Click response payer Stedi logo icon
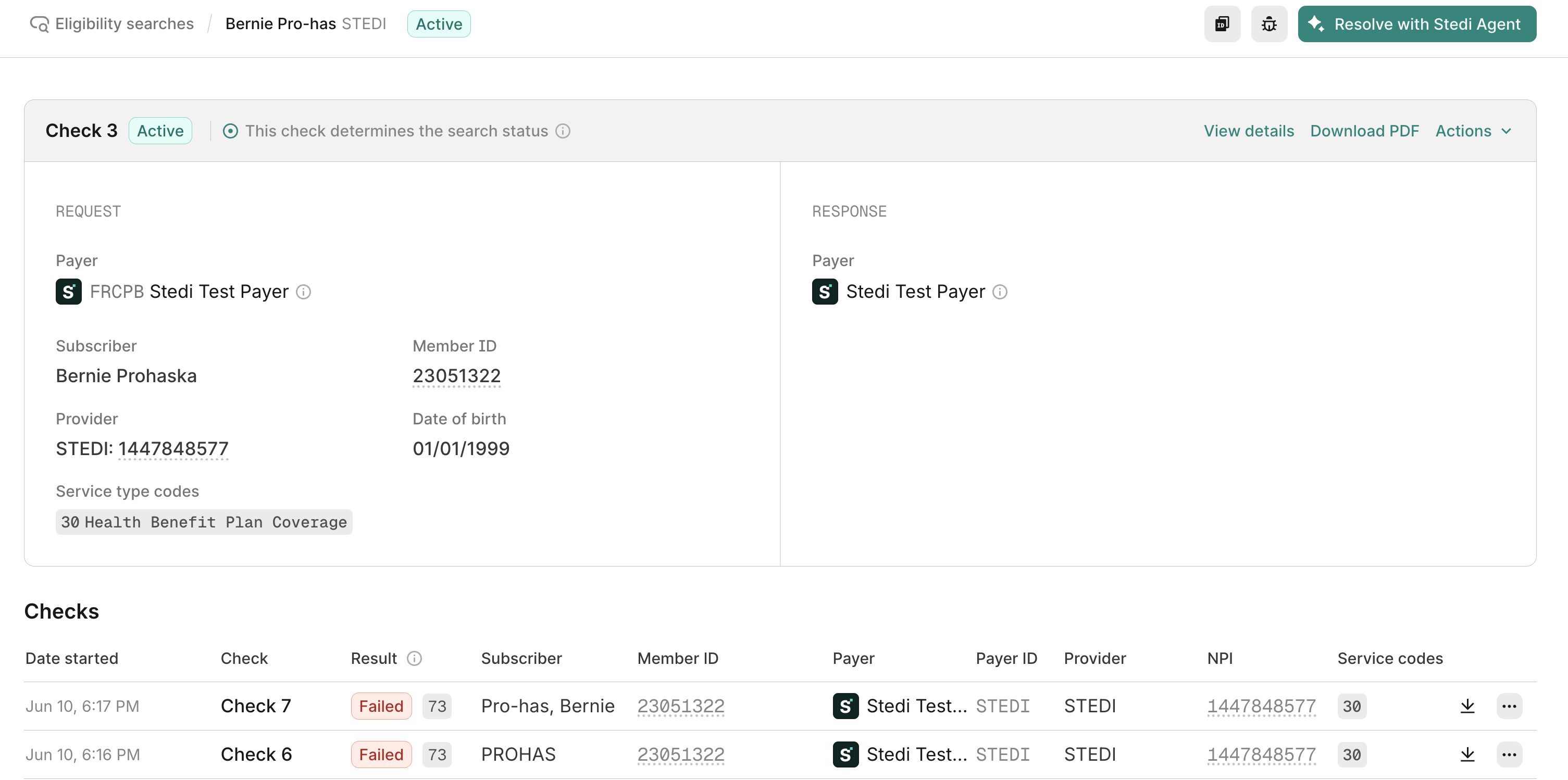 pos(825,292)
